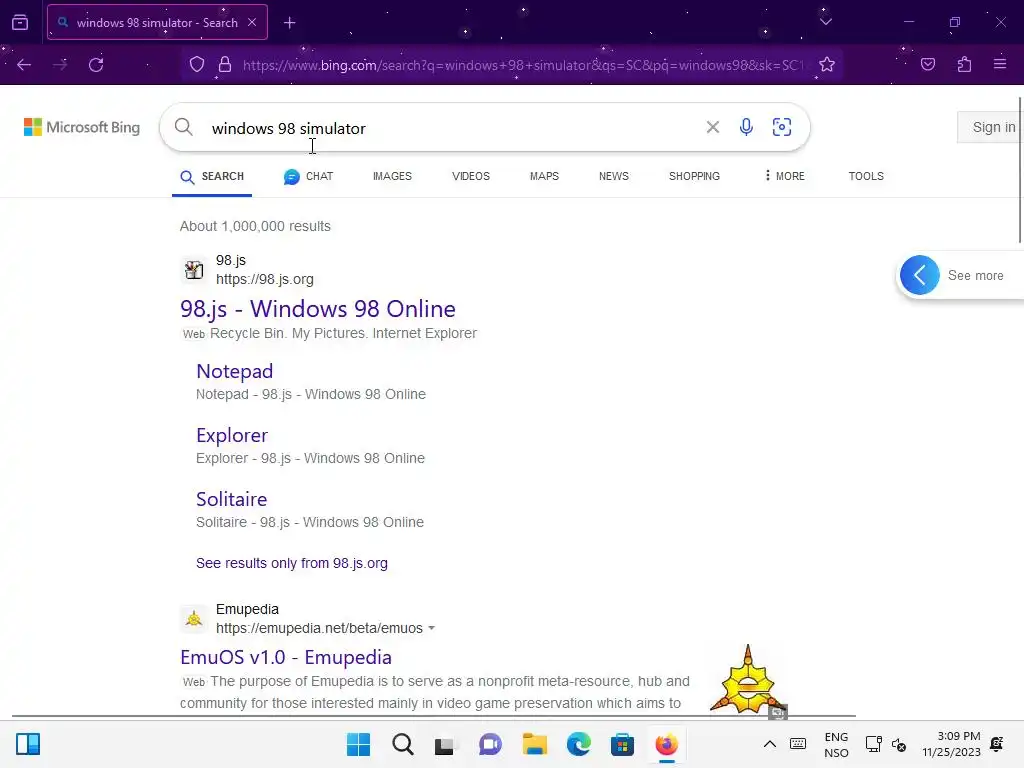The height and width of the screenshot is (768, 1024).
Task: Open the Explorer sub-link
Action: 232,435
